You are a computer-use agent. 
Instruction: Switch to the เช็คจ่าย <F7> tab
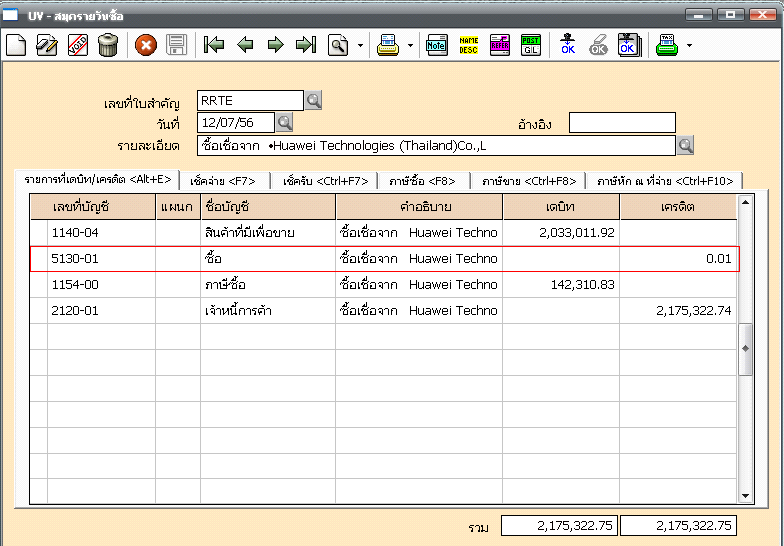(222, 181)
